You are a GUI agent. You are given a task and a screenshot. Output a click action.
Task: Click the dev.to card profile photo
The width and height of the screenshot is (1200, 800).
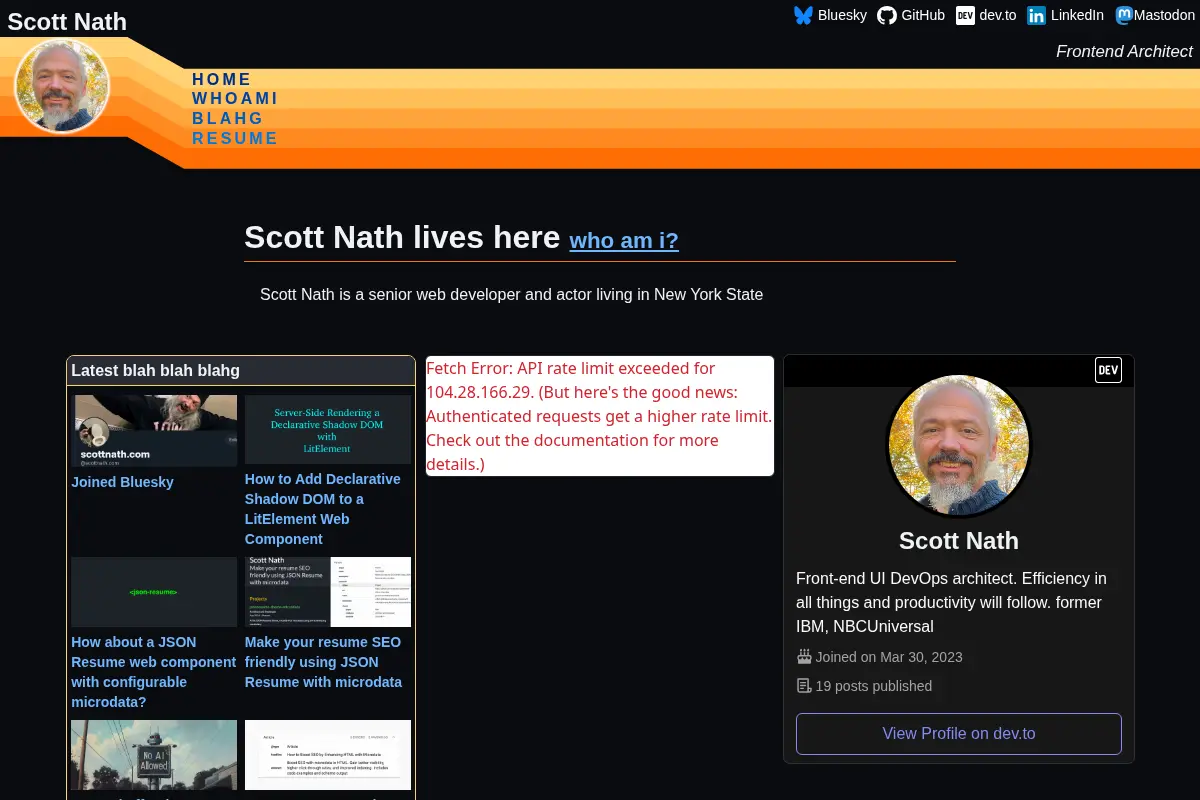pyautogui.click(x=959, y=446)
